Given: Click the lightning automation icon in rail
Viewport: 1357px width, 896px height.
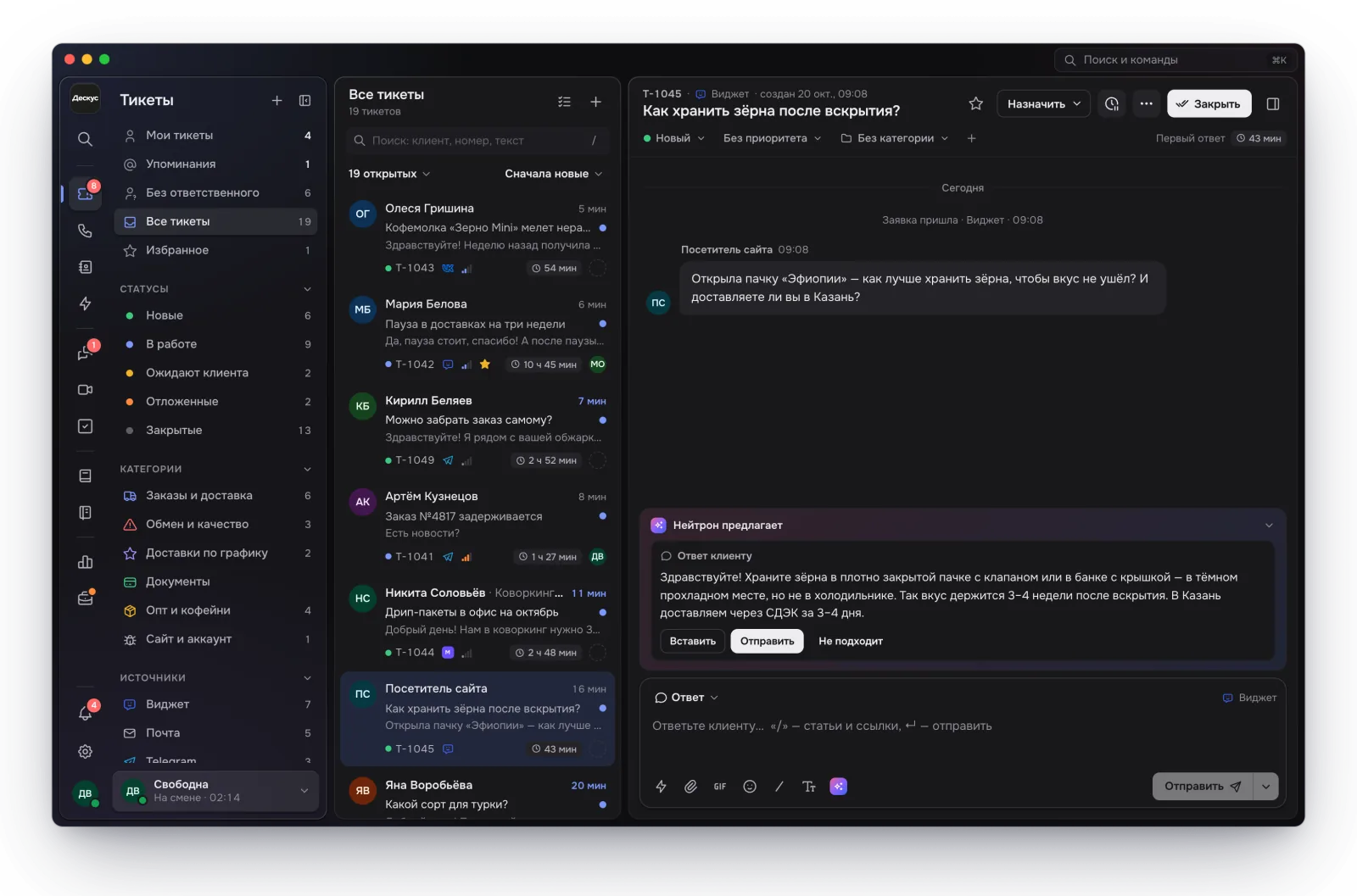Looking at the screenshot, I should (x=85, y=303).
